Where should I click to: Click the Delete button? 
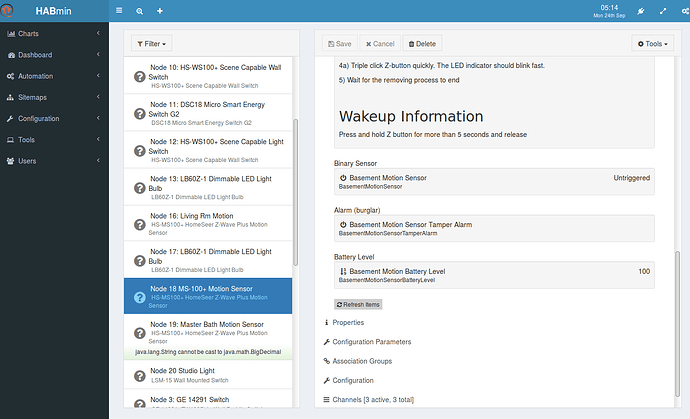point(422,44)
